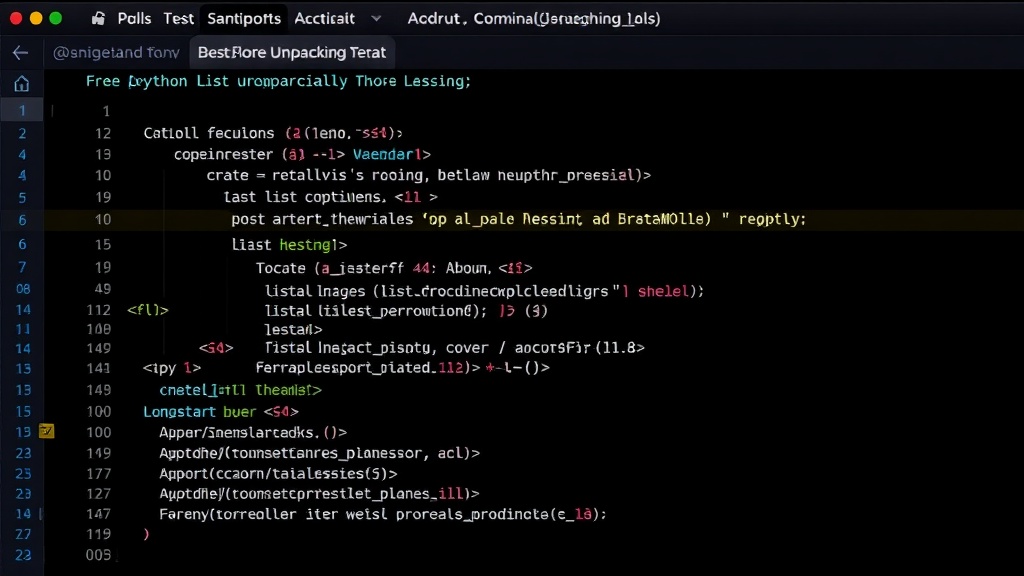Click the back arrow icon
Image resolution: width=1024 pixels, height=576 pixels.
click(20, 52)
